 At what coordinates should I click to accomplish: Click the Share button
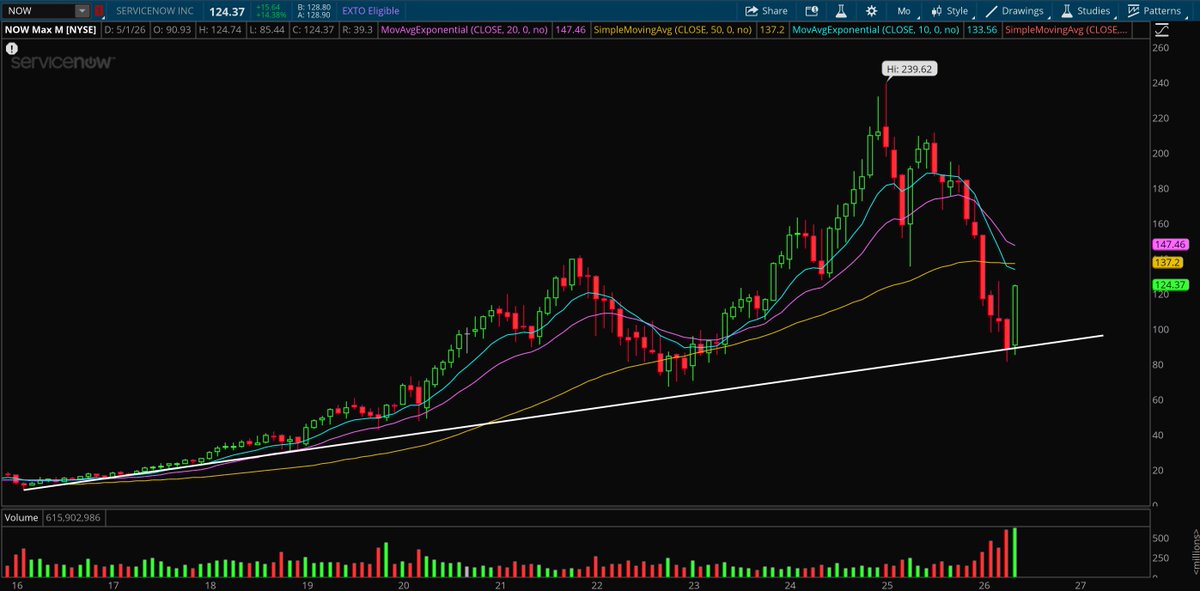(765, 11)
